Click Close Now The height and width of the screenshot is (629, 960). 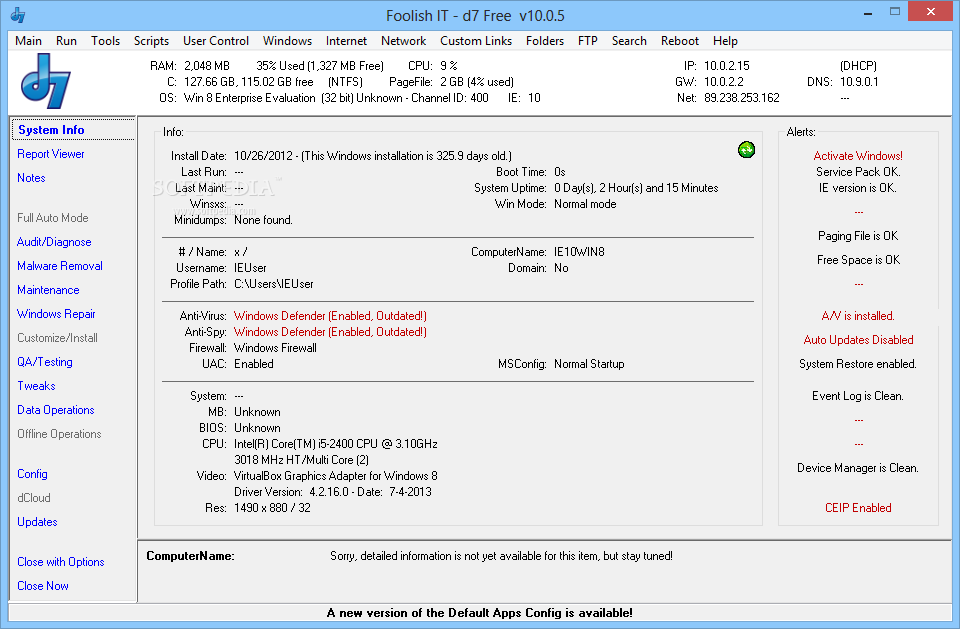[43, 586]
